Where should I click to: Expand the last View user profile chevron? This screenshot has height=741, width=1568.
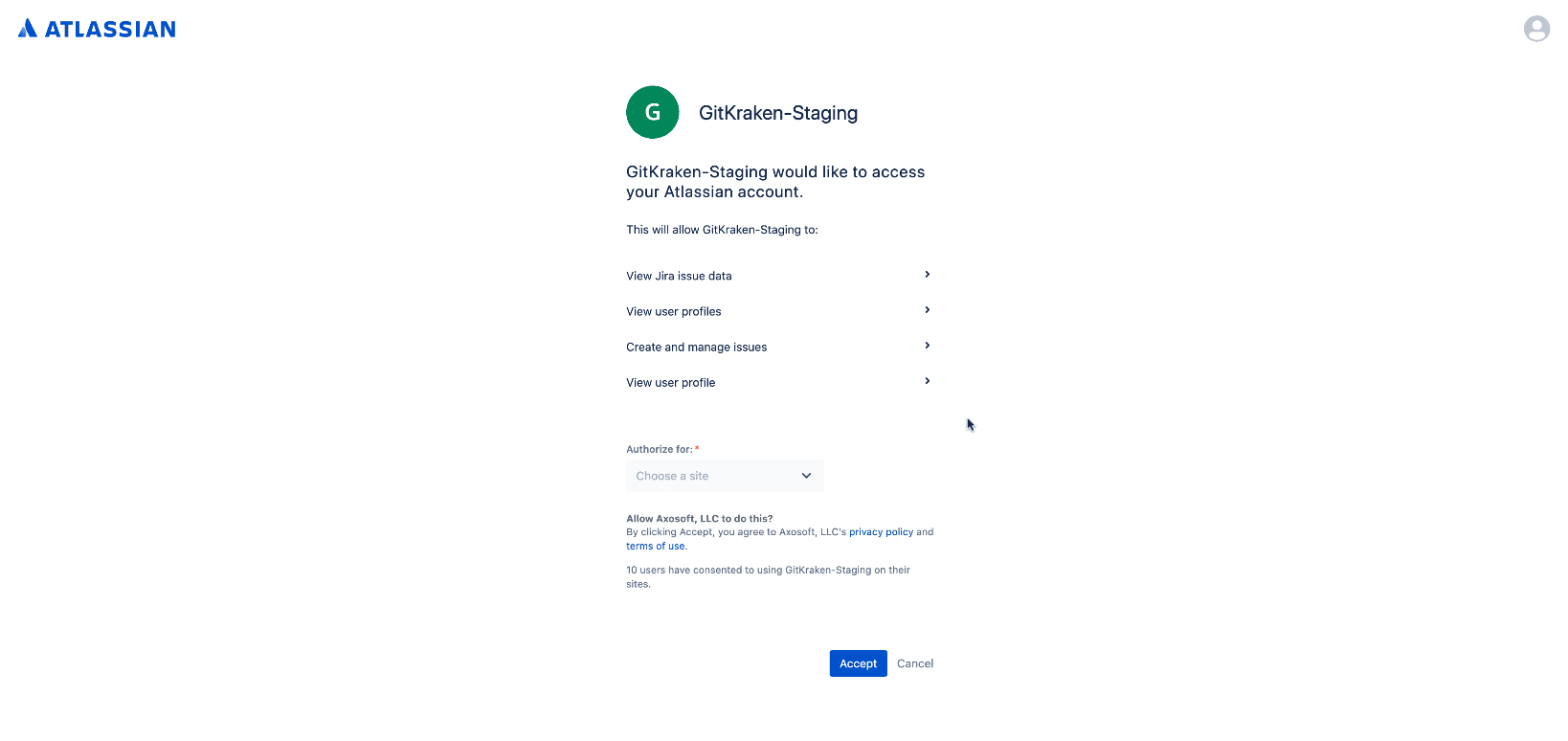click(x=927, y=381)
